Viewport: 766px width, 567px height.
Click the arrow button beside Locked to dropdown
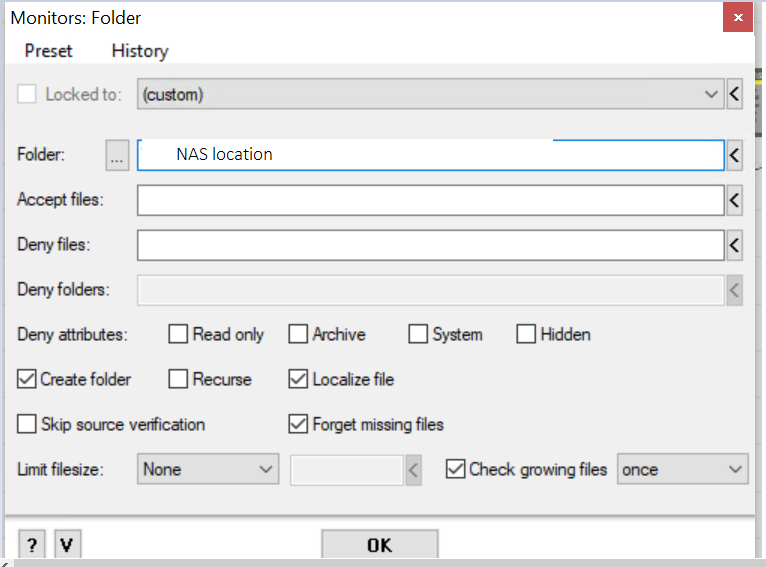734,94
